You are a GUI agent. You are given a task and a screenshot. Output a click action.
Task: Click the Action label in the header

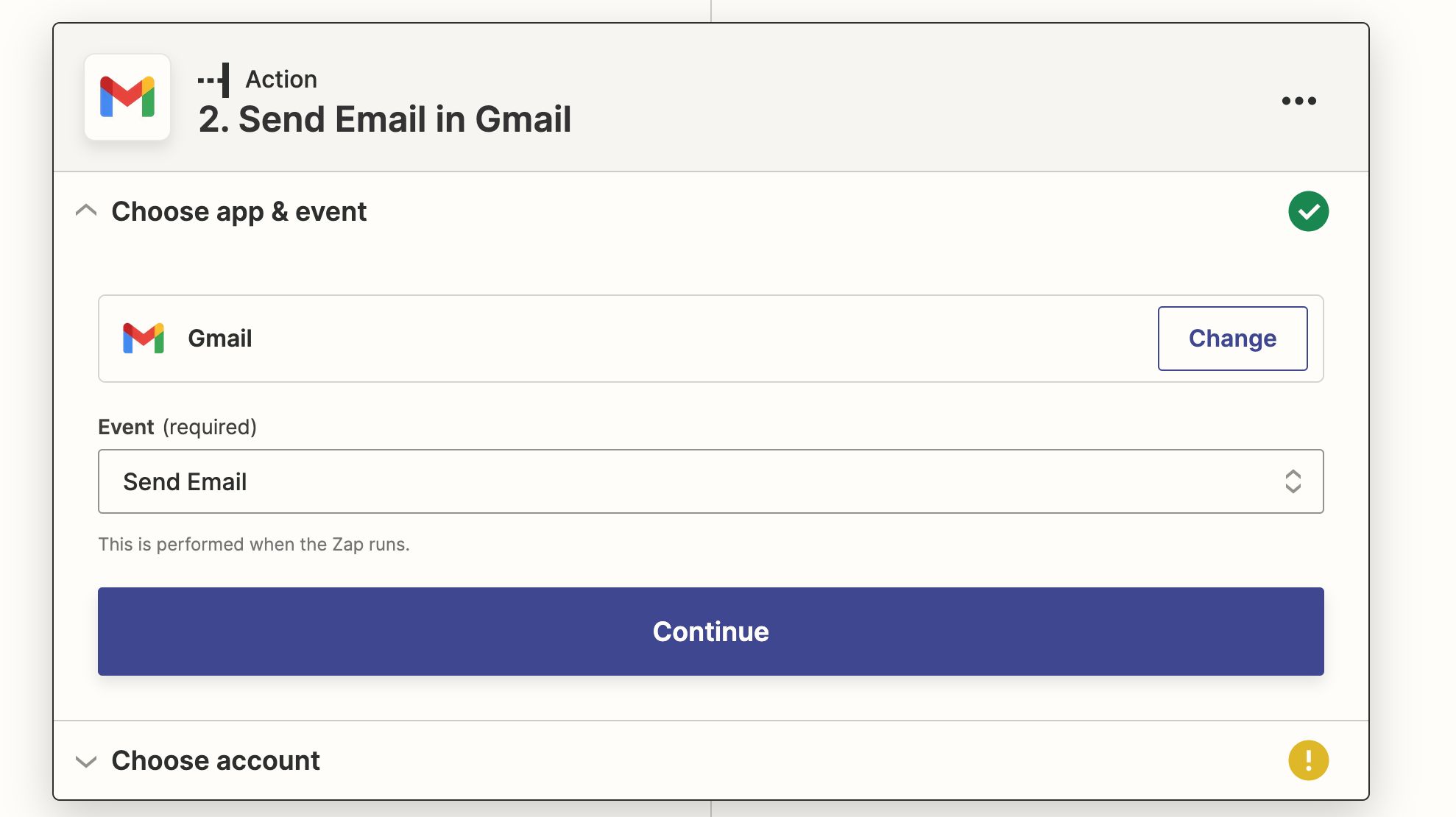pos(281,79)
